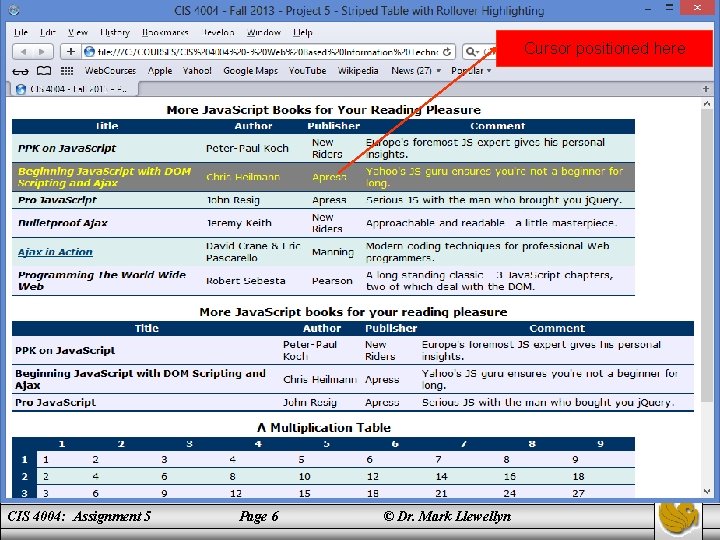Click 'Manning' publisher cell
Screen dimensions: 720x540
click(333, 252)
